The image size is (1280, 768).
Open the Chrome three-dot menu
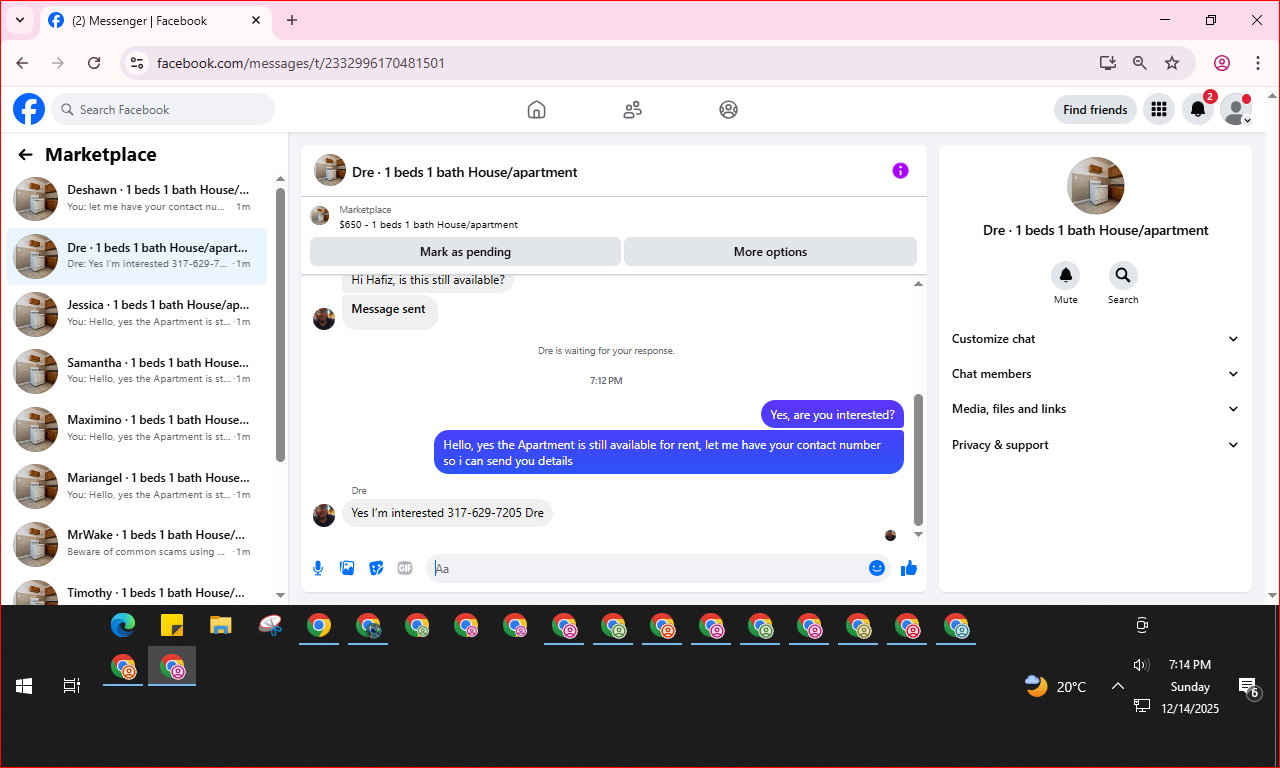point(1258,63)
